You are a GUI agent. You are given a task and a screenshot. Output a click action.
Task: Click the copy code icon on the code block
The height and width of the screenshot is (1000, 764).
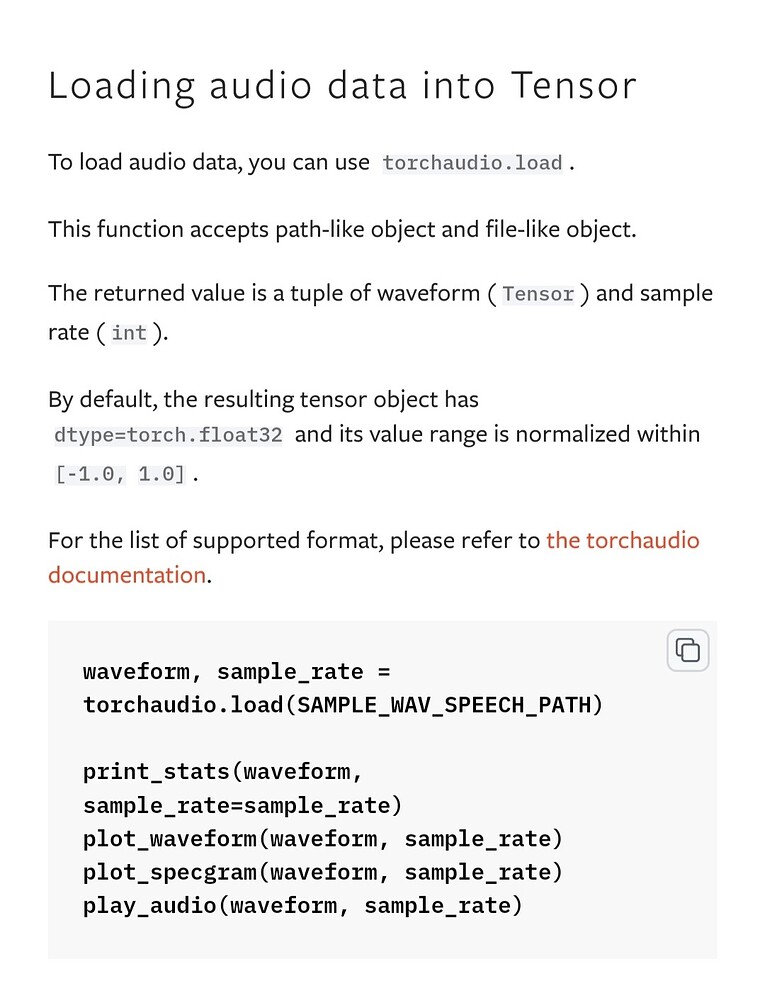pyautogui.click(x=687, y=650)
